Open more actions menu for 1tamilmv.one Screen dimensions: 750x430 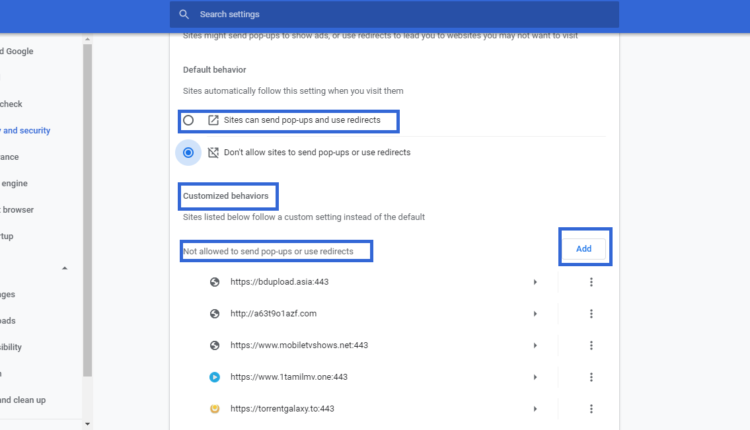click(591, 377)
